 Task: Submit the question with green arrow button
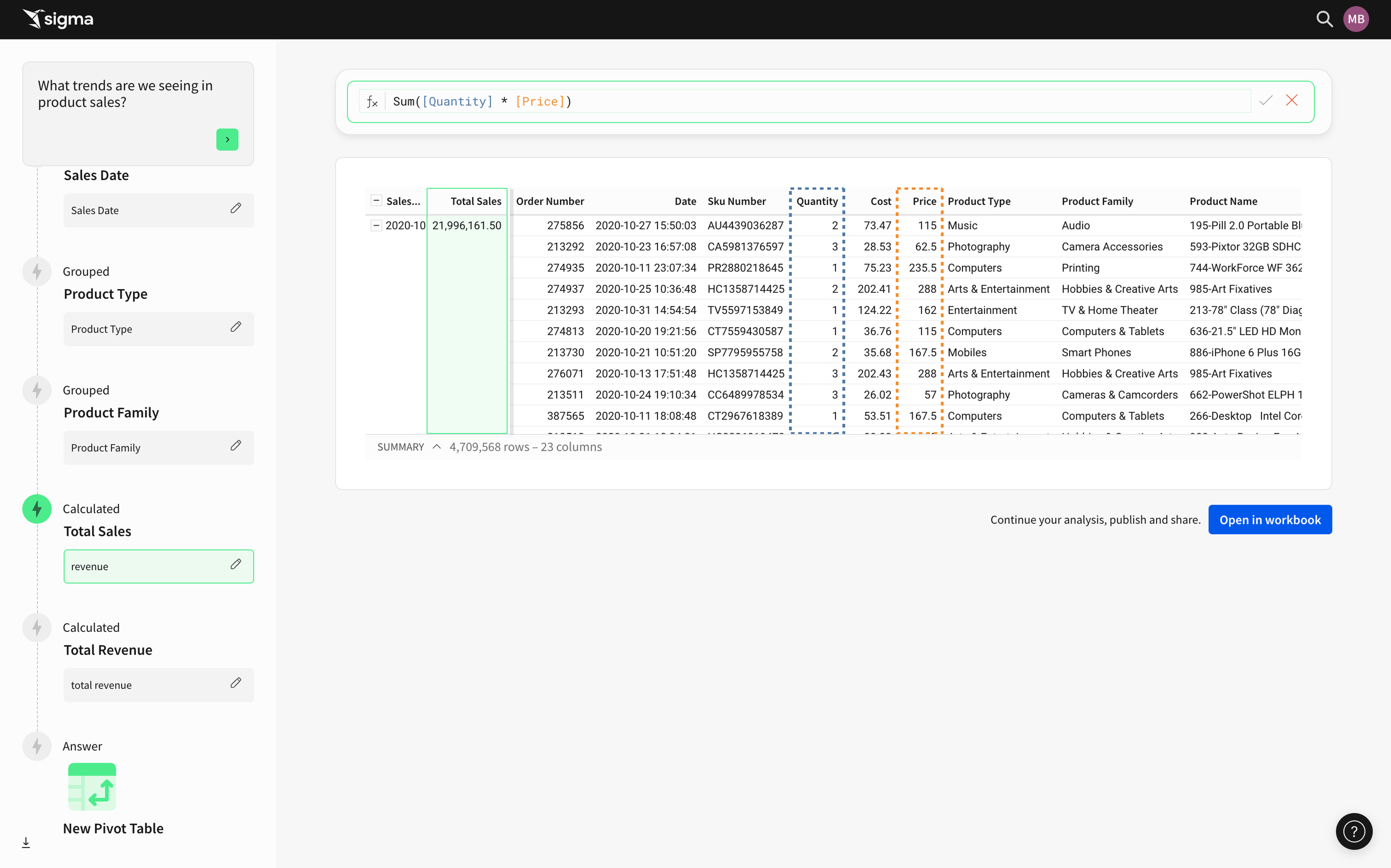point(227,139)
